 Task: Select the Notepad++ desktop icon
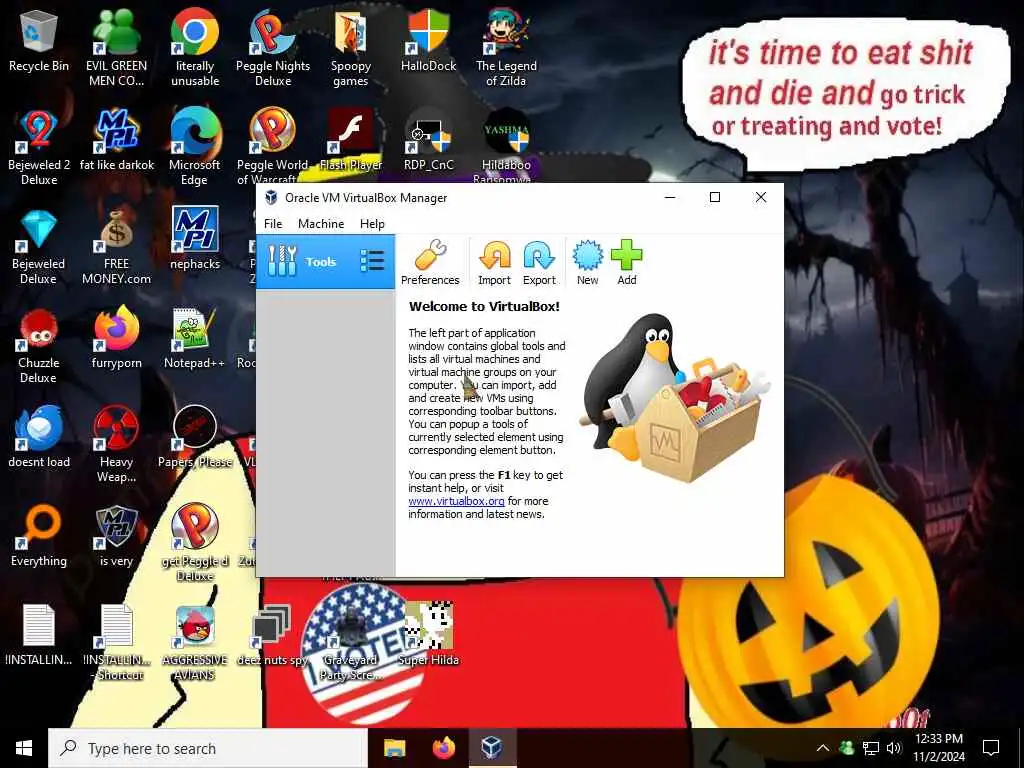coord(195,338)
